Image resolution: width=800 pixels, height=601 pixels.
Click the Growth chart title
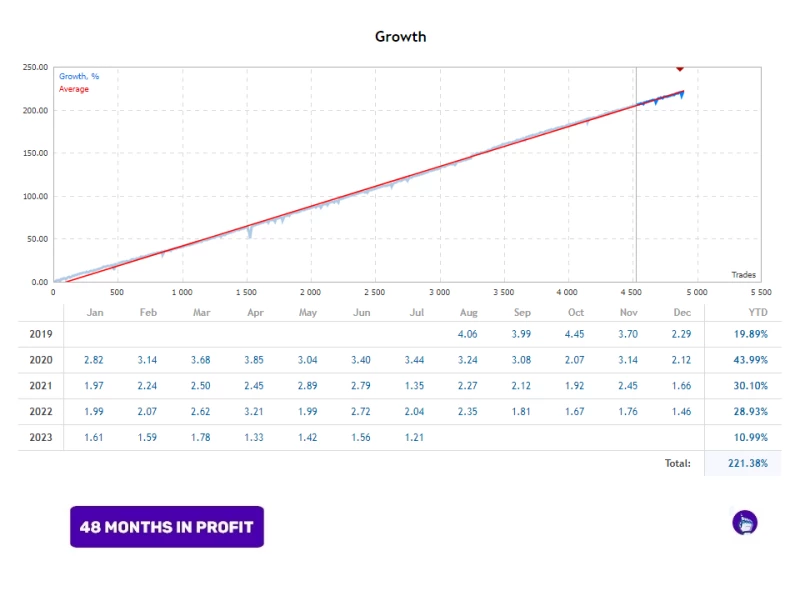point(400,37)
